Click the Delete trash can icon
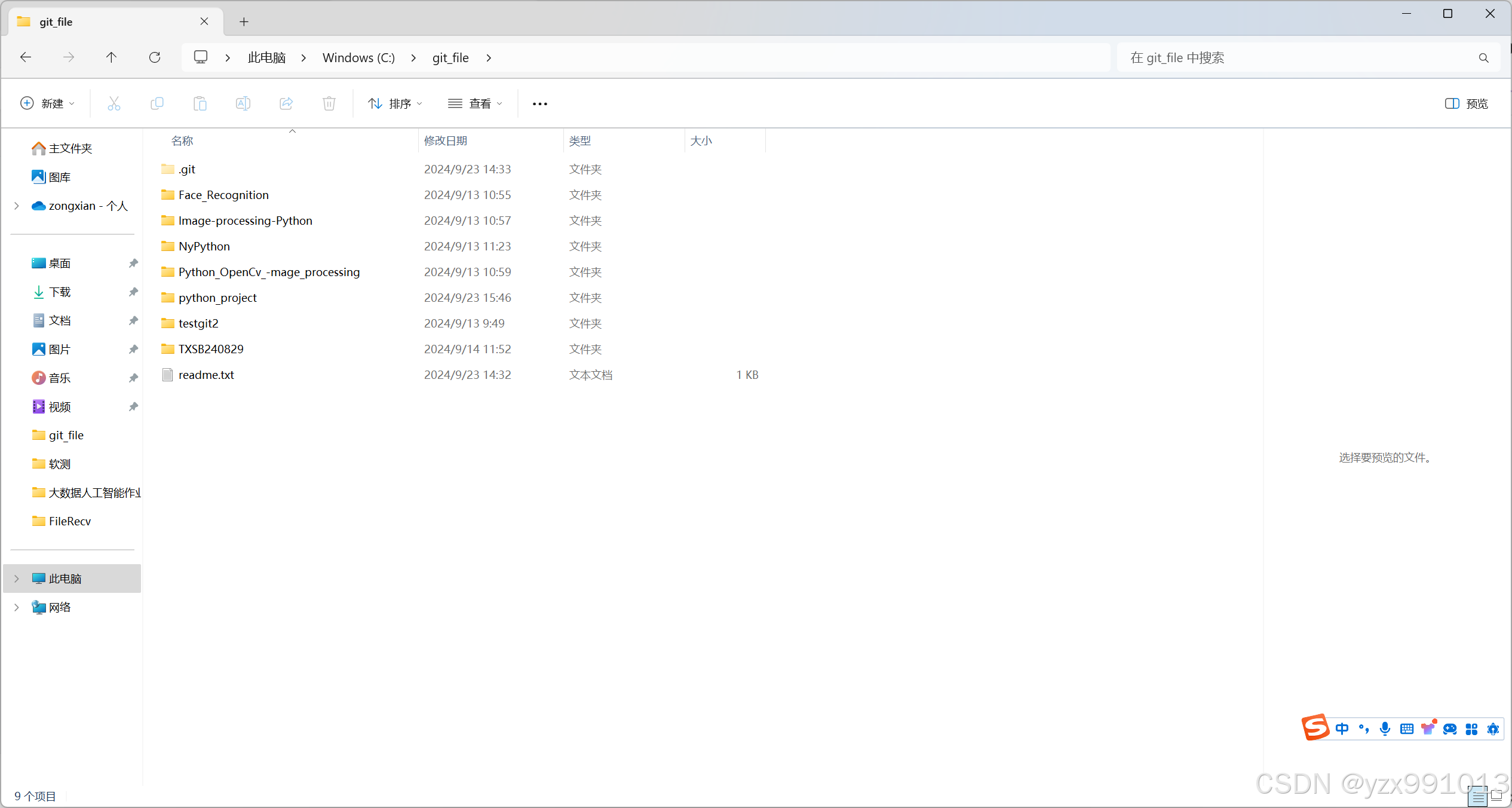The width and height of the screenshot is (1512, 808). tap(329, 103)
